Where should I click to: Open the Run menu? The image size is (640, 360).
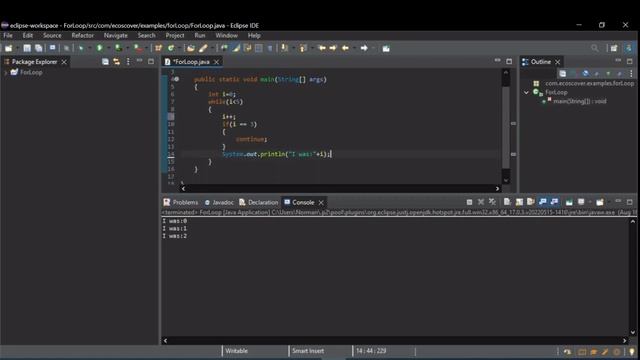click(x=200, y=36)
